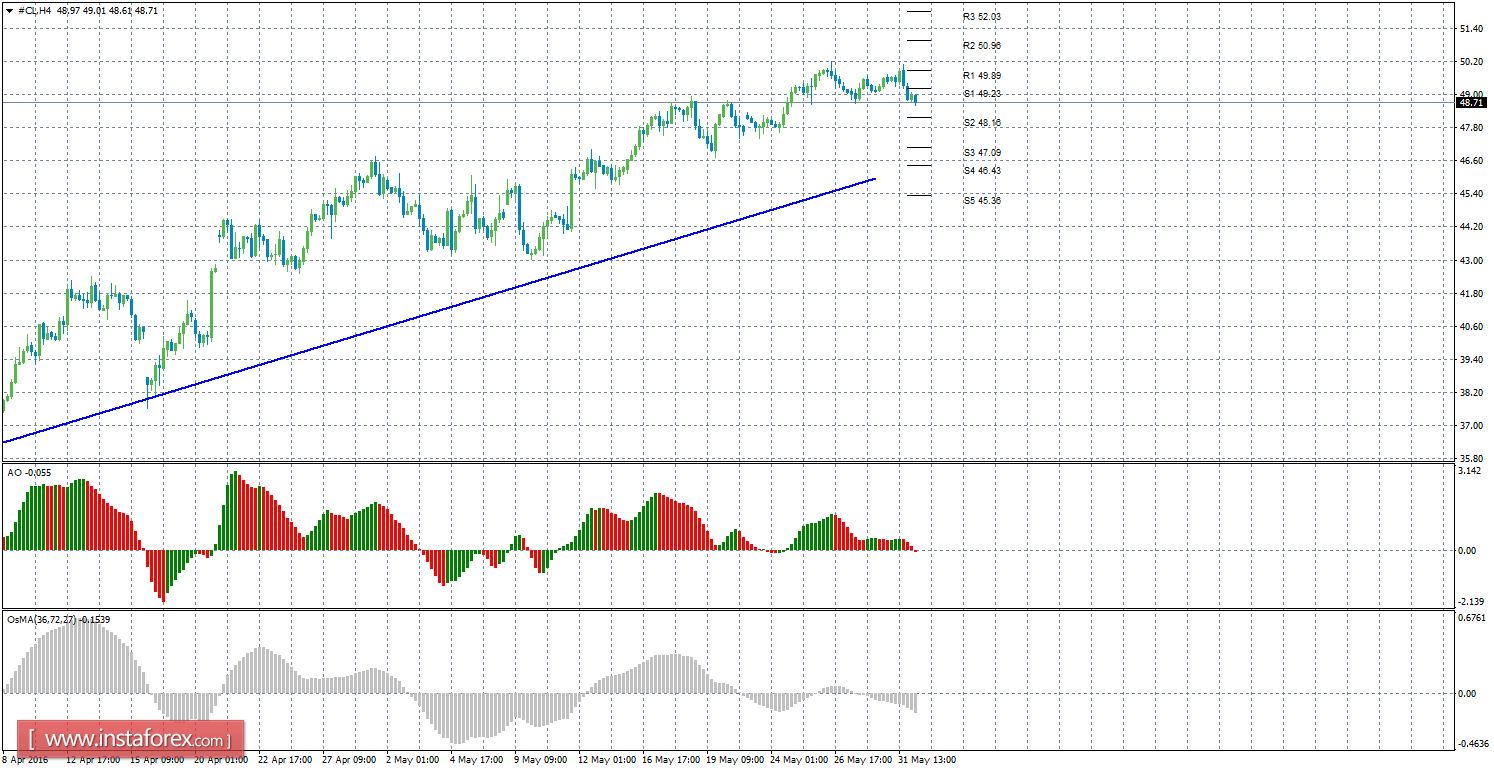Click the triangle arrow beside #CL,H4
The height and width of the screenshot is (771, 1494).
click(x=9, y=10)
